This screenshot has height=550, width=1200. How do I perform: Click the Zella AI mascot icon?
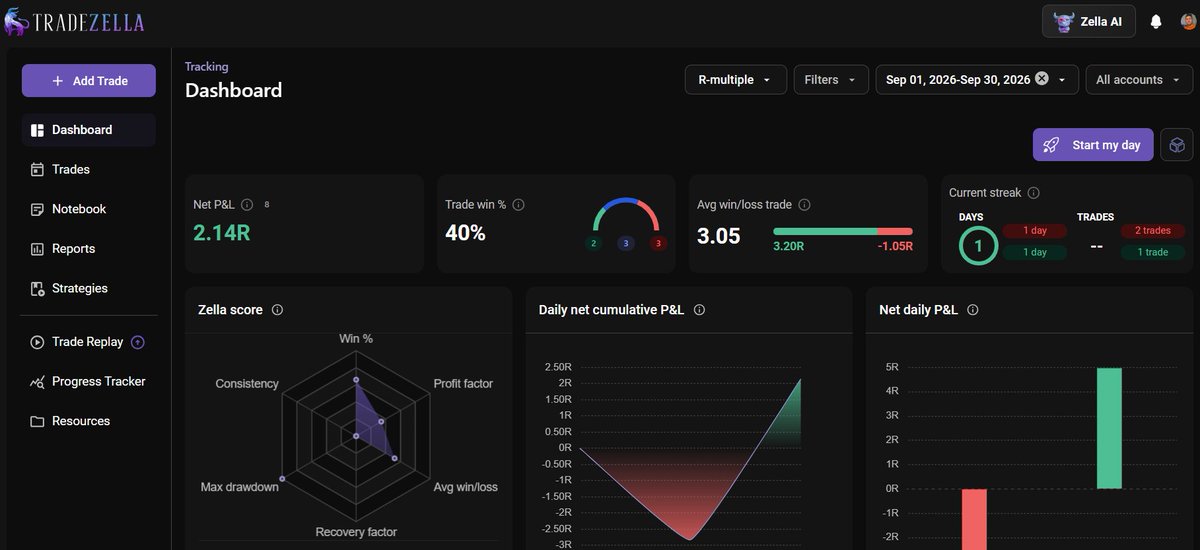pyautogui.click(x=1063, y=21)
